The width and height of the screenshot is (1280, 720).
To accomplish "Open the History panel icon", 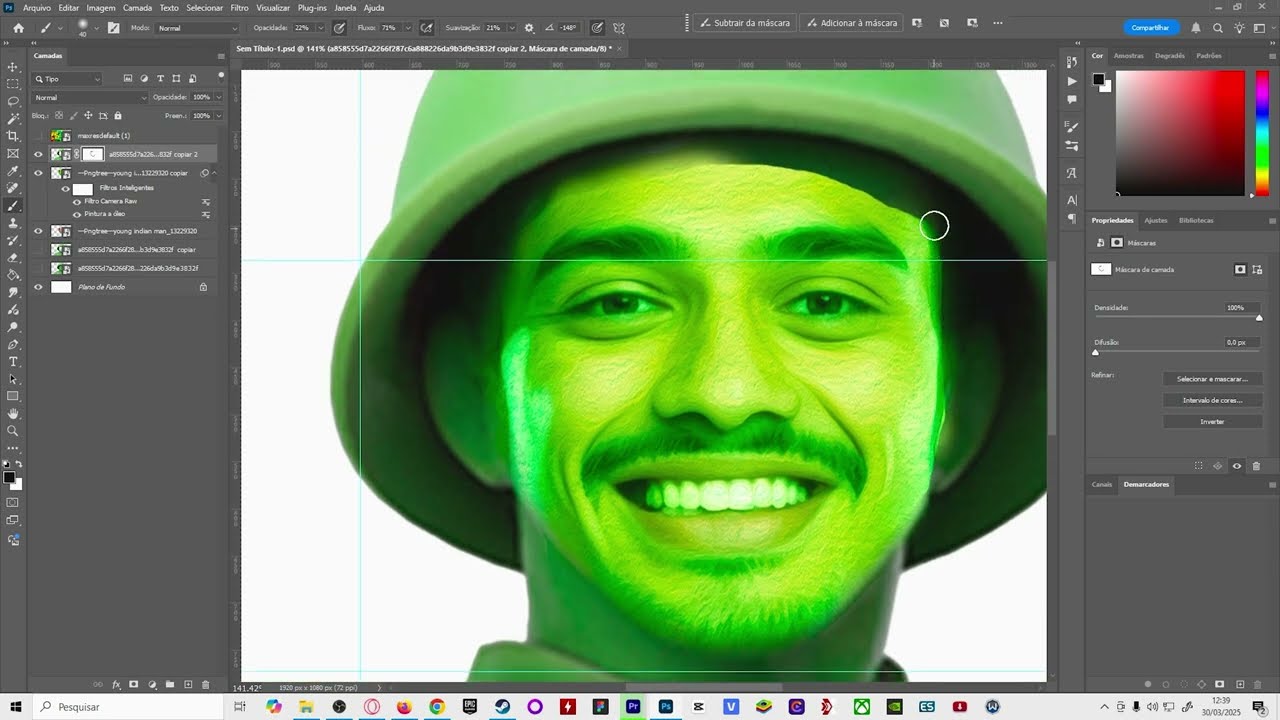I will 1073,63.
